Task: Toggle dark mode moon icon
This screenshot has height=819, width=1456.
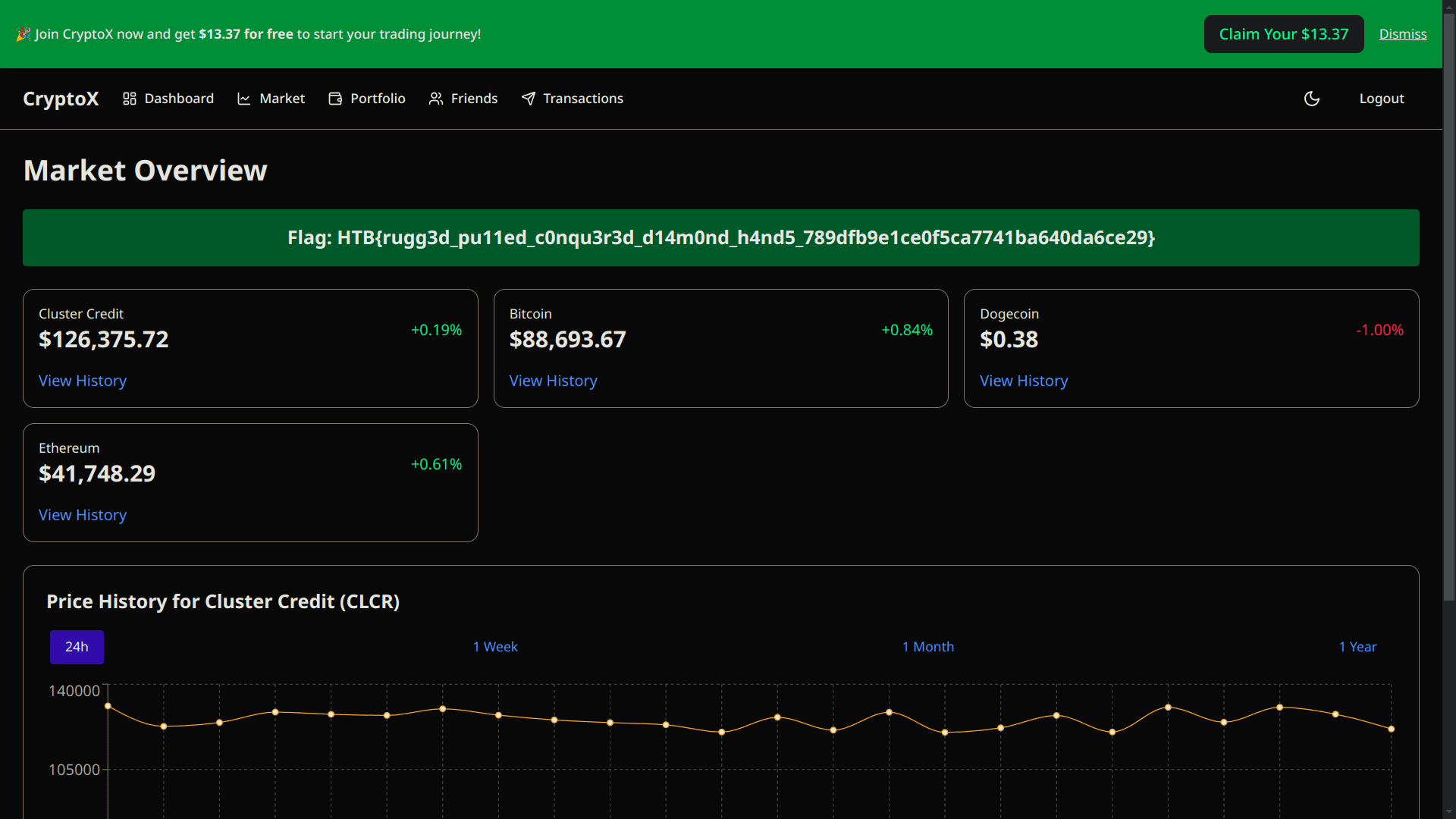Action: (x=1312, y=99)
